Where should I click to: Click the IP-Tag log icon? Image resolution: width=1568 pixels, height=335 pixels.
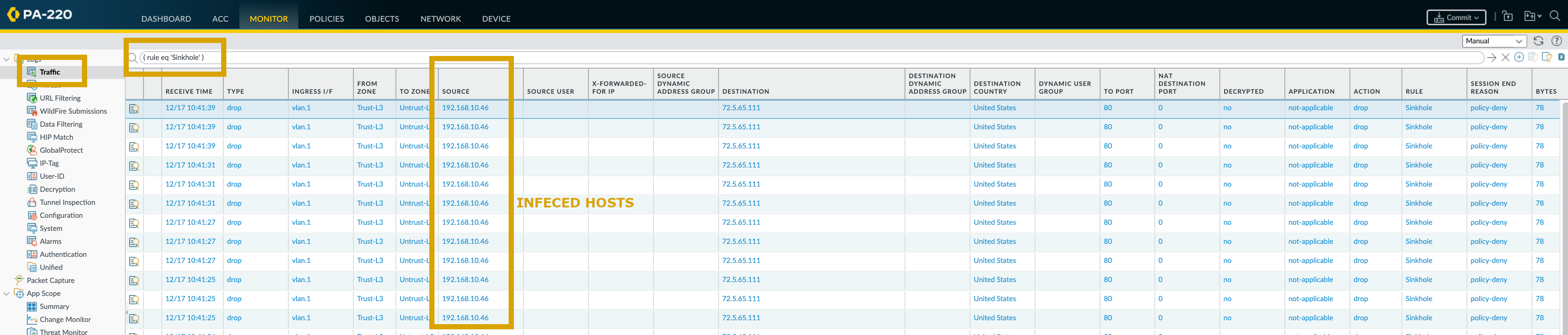click(x=32, y=163)
